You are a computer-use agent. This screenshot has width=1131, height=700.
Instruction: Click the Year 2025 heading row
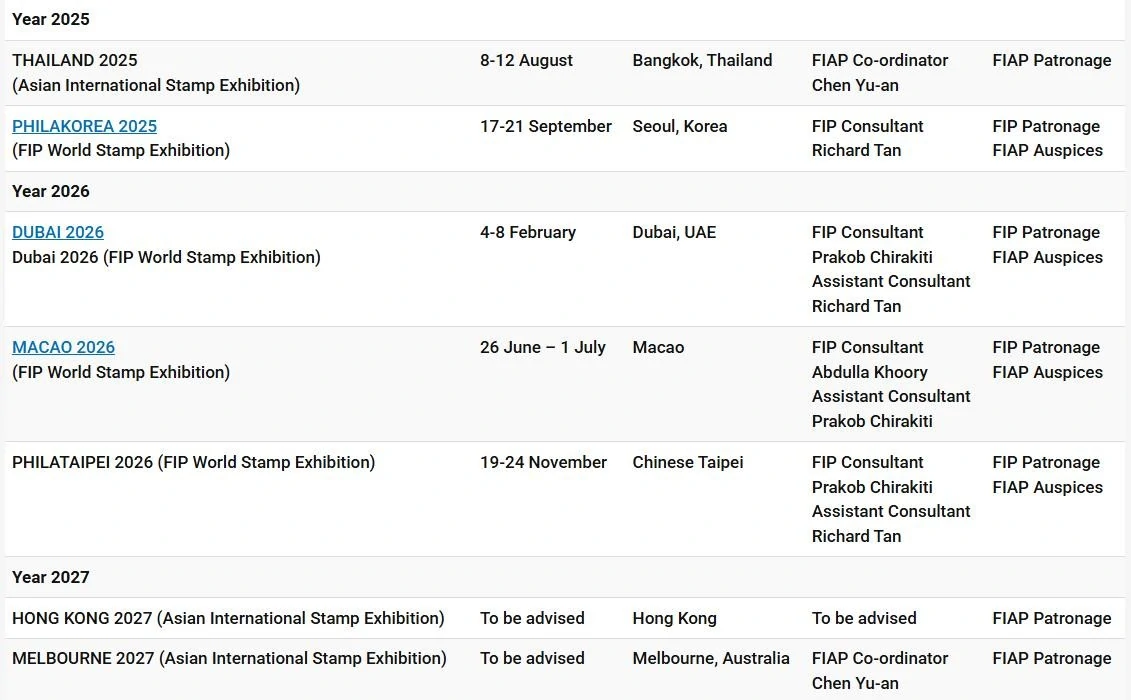(564, 19)
